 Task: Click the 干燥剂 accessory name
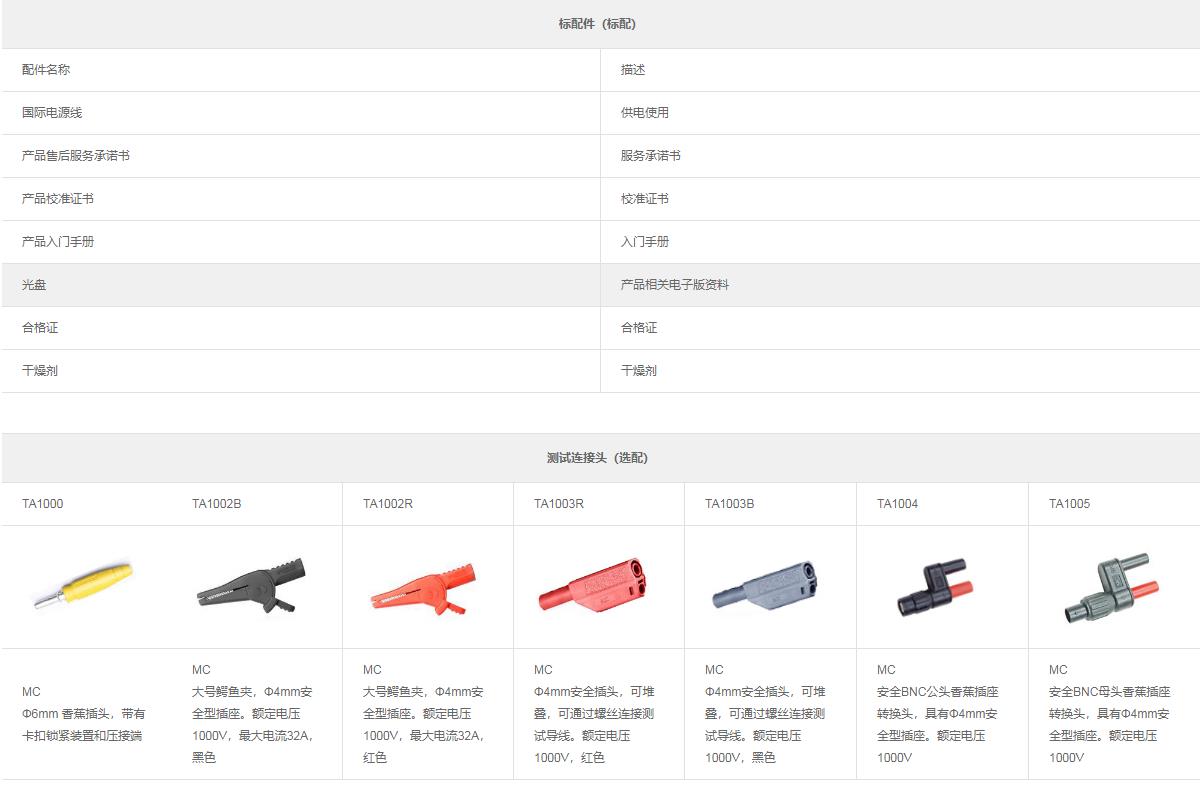(x=40, y=371)
